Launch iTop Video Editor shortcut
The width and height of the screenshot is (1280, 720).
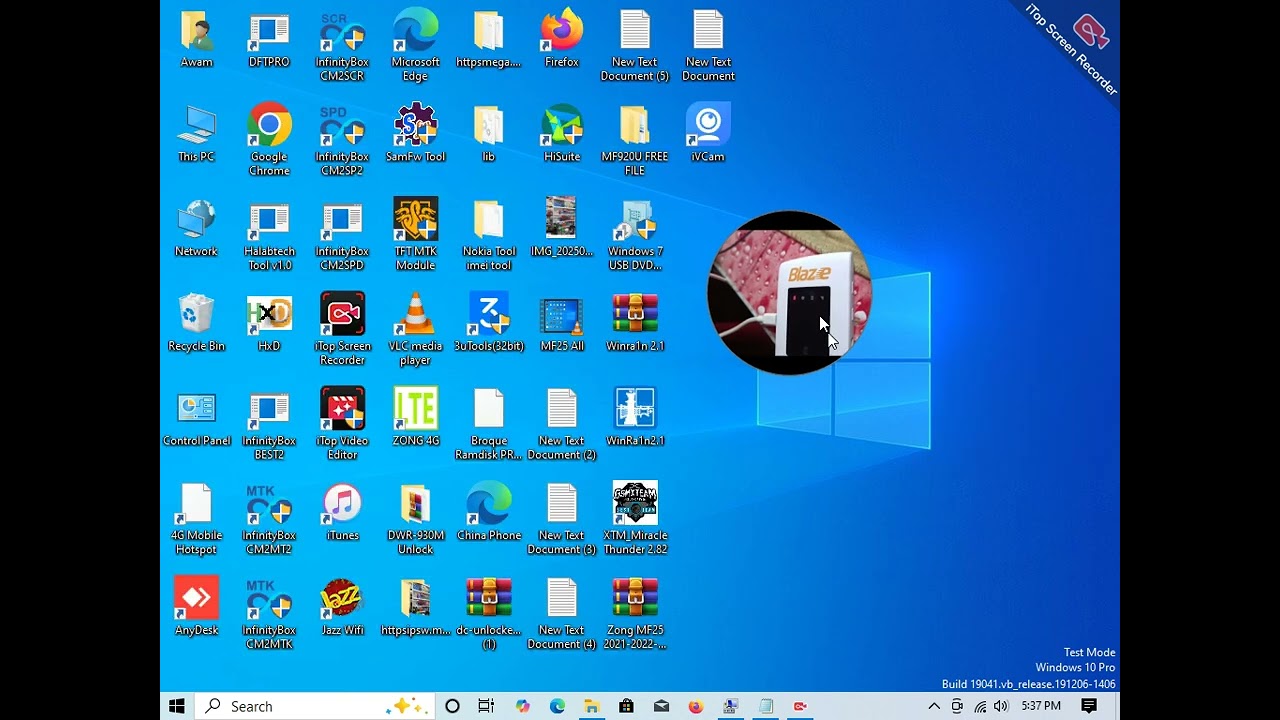point(342,425)
